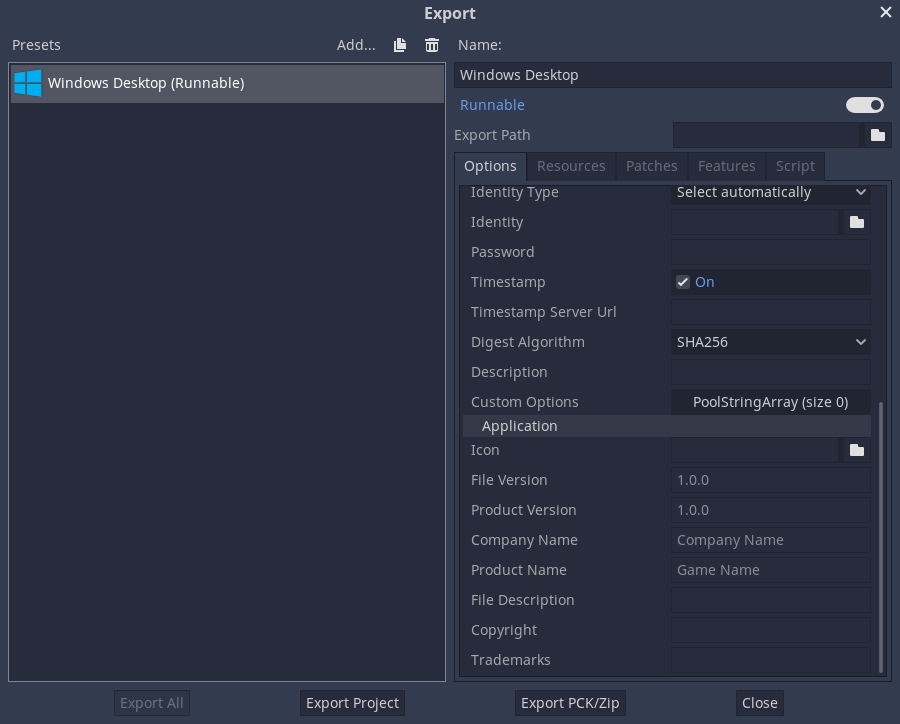Select the Windows Desktop preset icon
This screenshot has height=724, width=900.
point(27,84)
